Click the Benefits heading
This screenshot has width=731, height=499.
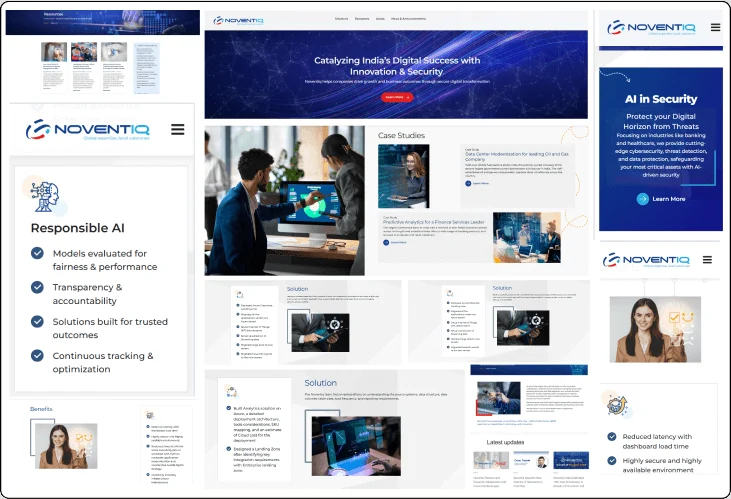[41, 409]
